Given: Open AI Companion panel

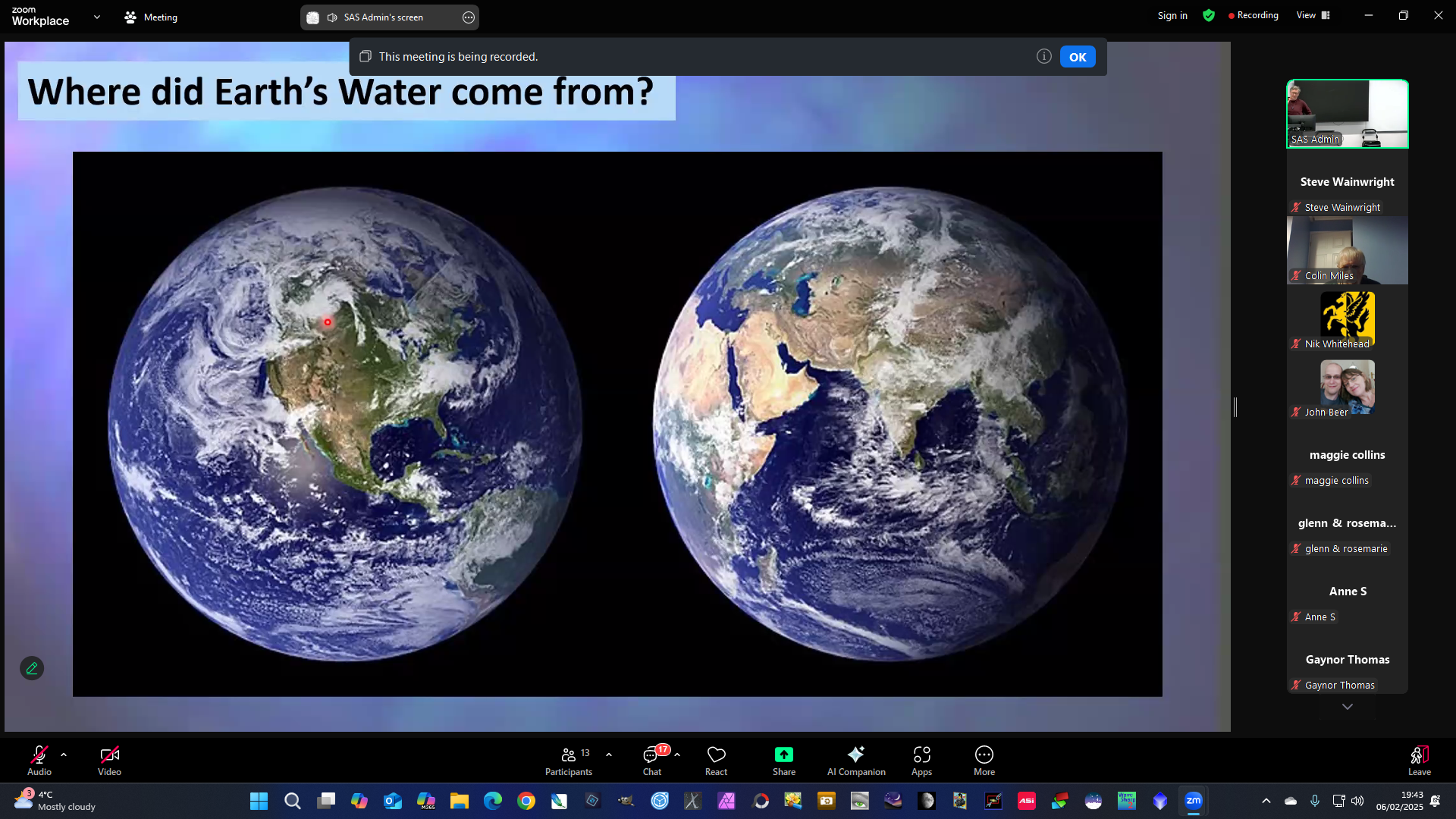Looking at the screenshot, I should click(855, 760).
